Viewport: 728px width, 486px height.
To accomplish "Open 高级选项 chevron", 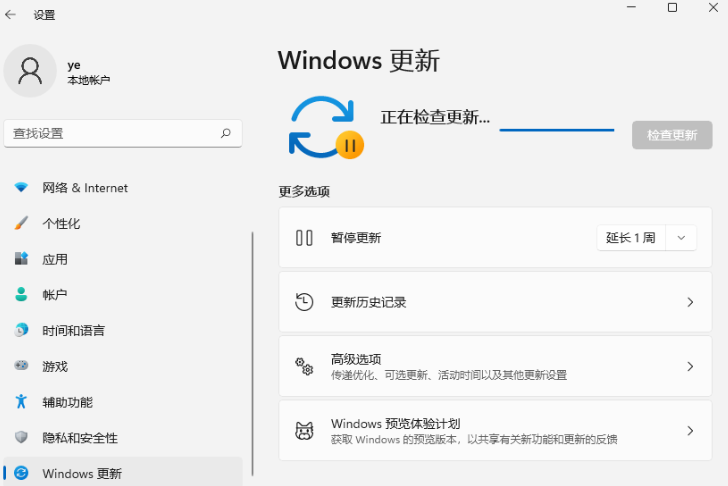I will coord(690,366).
